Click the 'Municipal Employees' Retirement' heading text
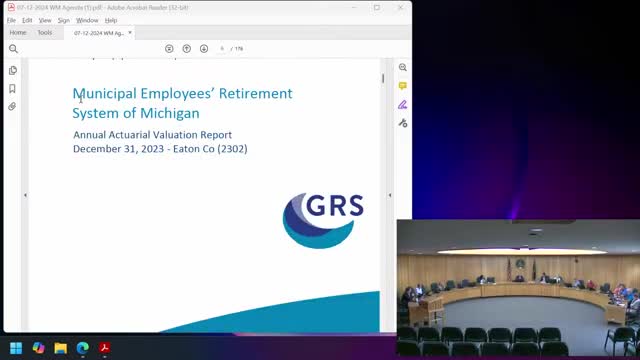This screenshot has width=640, height=360. [182, 94]
